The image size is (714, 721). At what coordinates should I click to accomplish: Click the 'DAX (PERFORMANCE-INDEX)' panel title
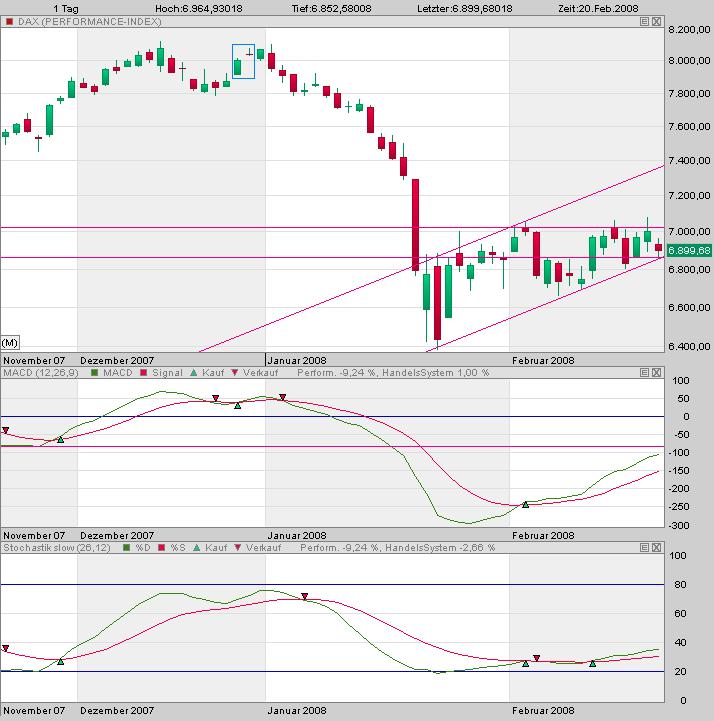coord(90,22)
